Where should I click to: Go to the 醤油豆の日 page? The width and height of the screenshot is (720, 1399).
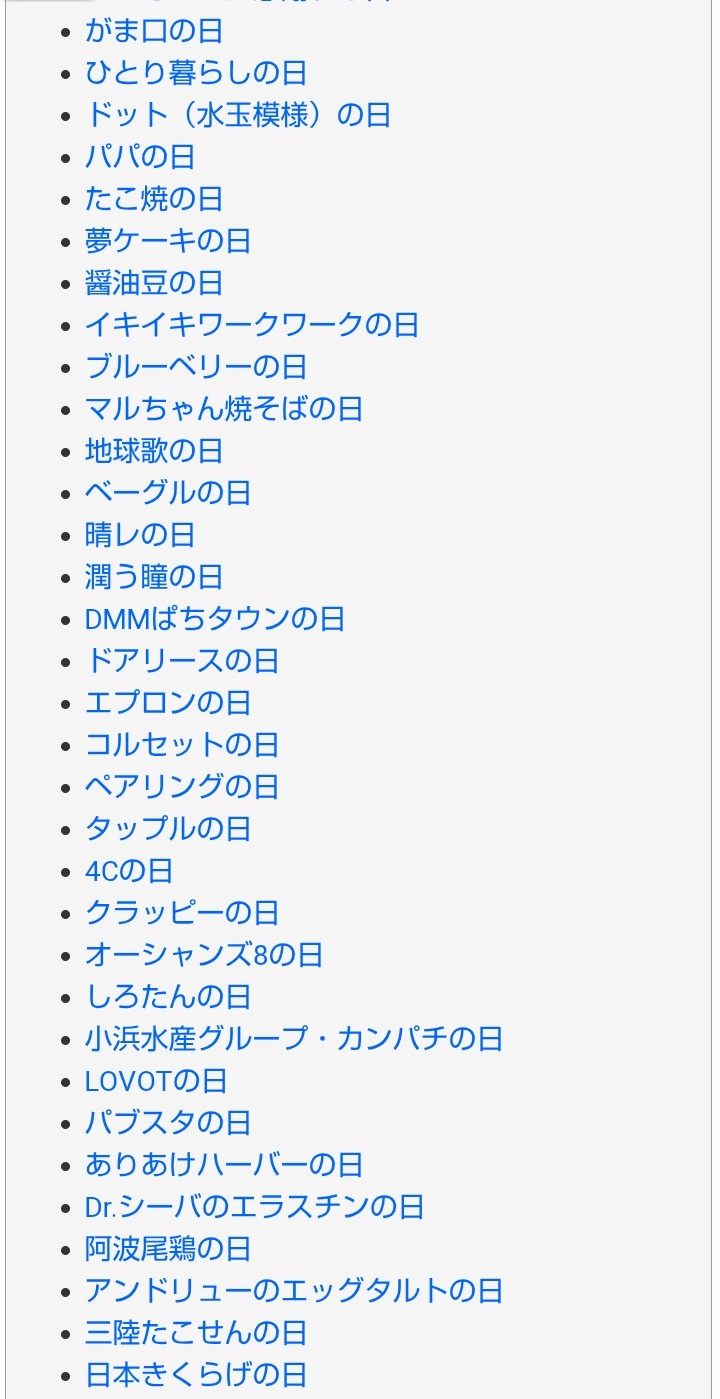[154, 283]
